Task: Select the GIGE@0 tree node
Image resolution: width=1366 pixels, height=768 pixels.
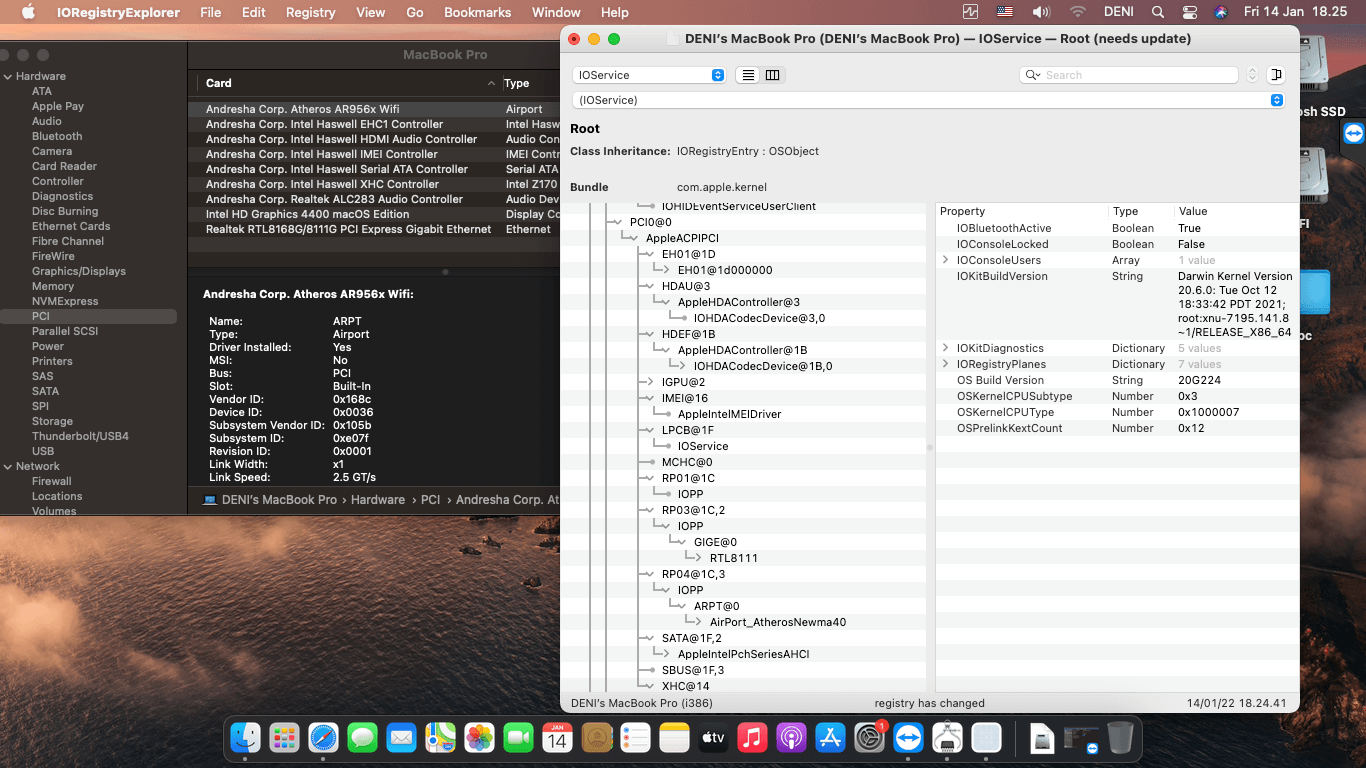Action: pyautogui.click(x=715, y=542)
